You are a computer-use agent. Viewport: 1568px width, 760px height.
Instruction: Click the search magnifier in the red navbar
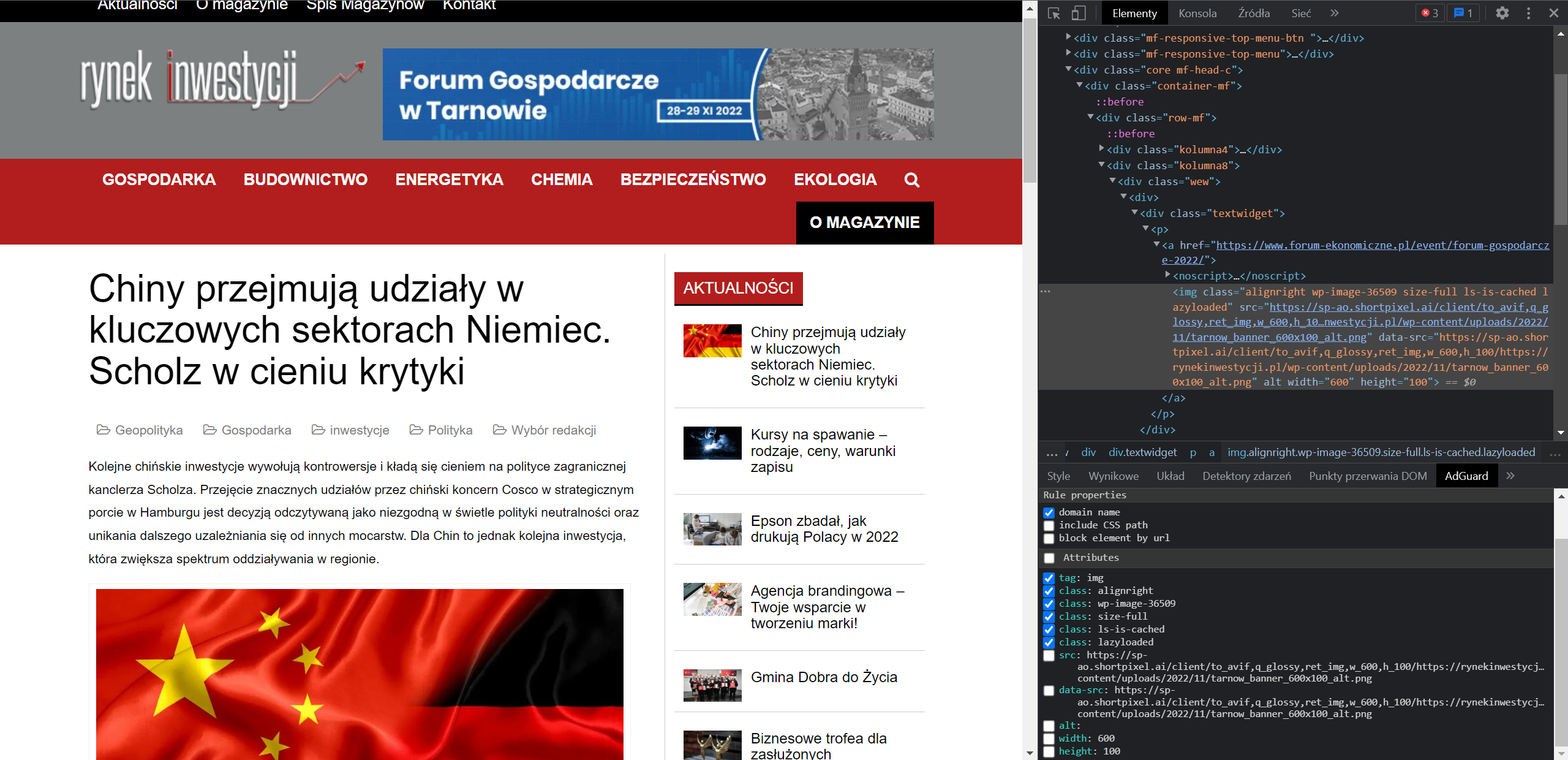coord(911,180)
